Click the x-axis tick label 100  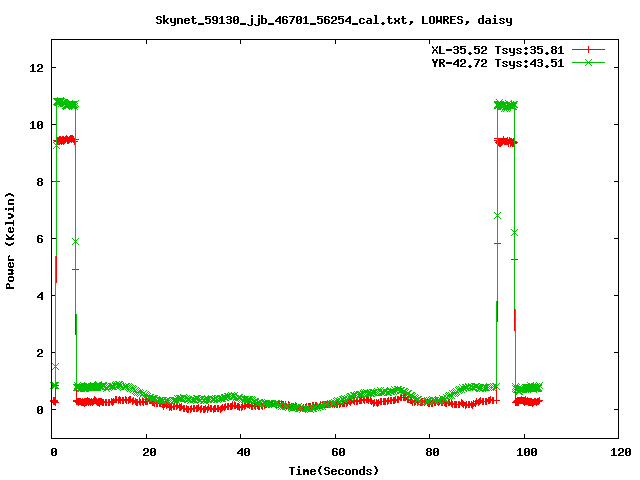[x=527, y=452]
